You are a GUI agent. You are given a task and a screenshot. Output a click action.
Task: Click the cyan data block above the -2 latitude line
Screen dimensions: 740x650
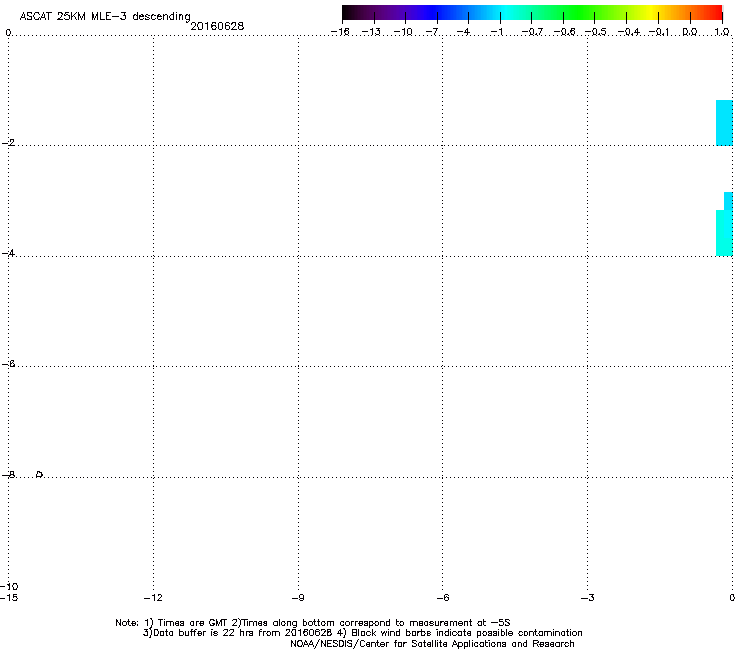pyautogui.click(x=724, y=123)
